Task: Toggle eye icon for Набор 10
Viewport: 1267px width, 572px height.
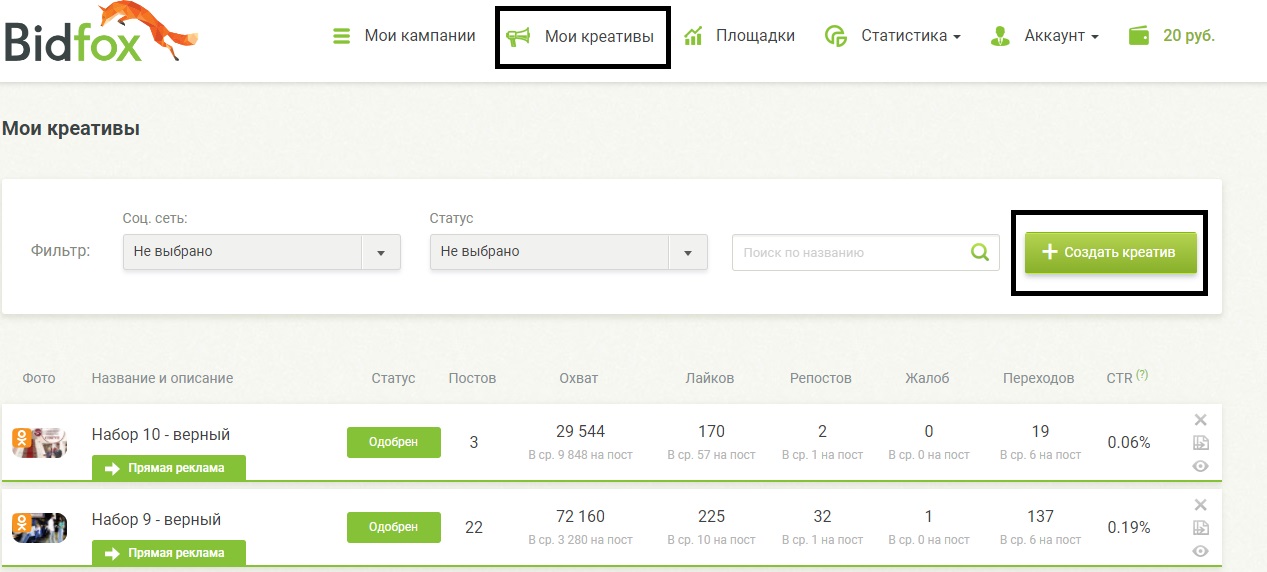Action: click(x=1201, y=466)
